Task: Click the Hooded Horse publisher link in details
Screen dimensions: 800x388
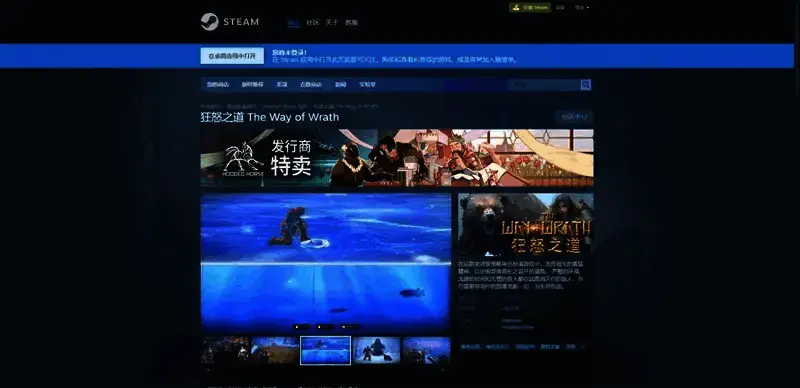Action: click(x=517, y=327)
